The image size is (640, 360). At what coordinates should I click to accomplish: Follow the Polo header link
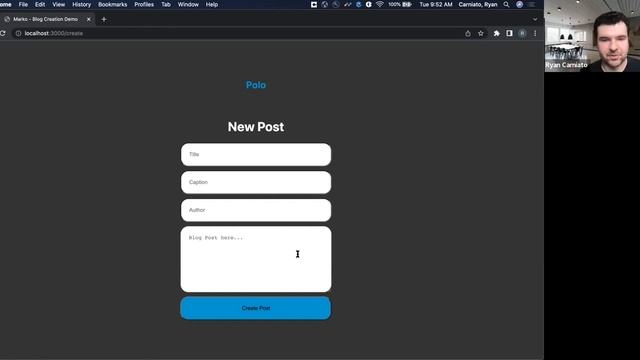pos(256,85)
